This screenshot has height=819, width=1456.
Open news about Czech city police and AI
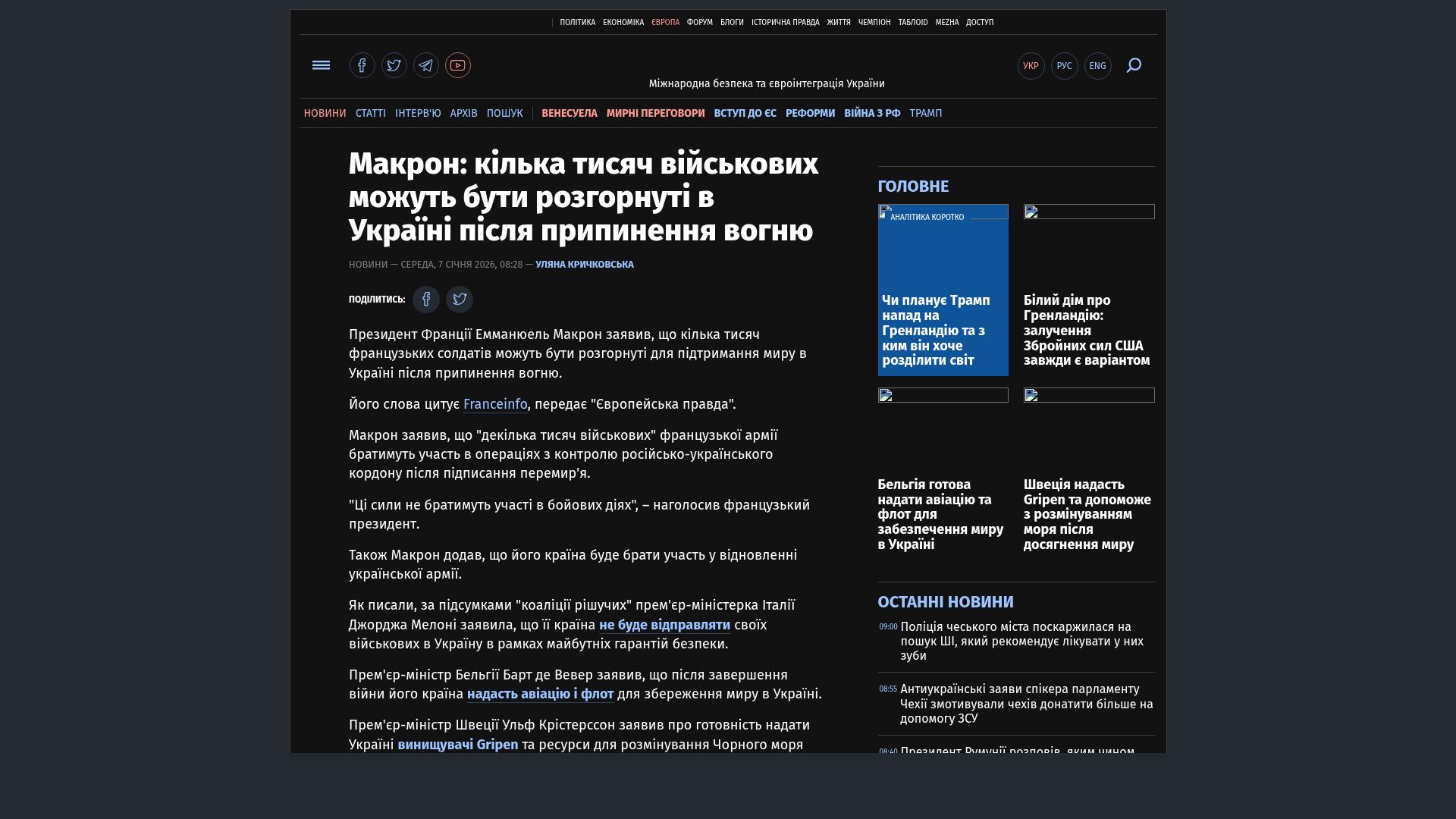tap(1021, 641)
